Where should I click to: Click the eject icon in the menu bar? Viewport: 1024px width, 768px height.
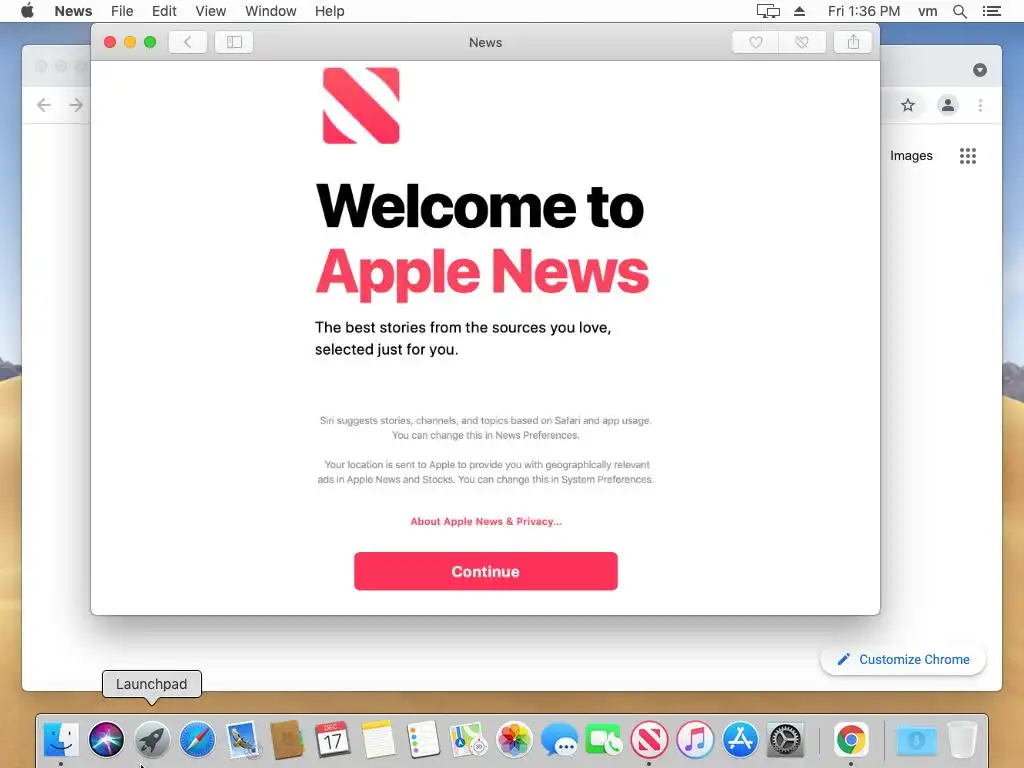pos(799,11)
